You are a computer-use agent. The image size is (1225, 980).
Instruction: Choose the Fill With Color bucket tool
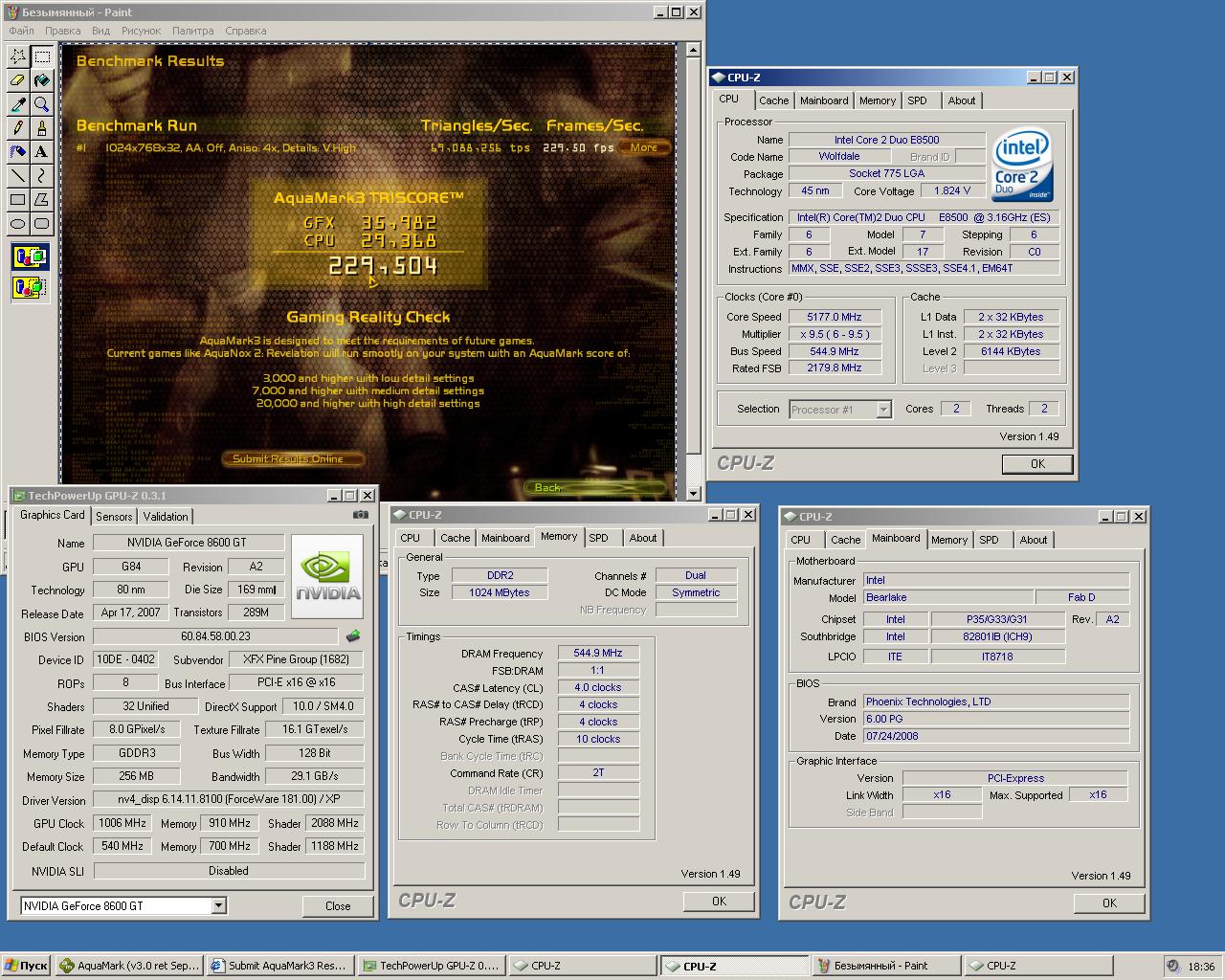tap(42, 81)
